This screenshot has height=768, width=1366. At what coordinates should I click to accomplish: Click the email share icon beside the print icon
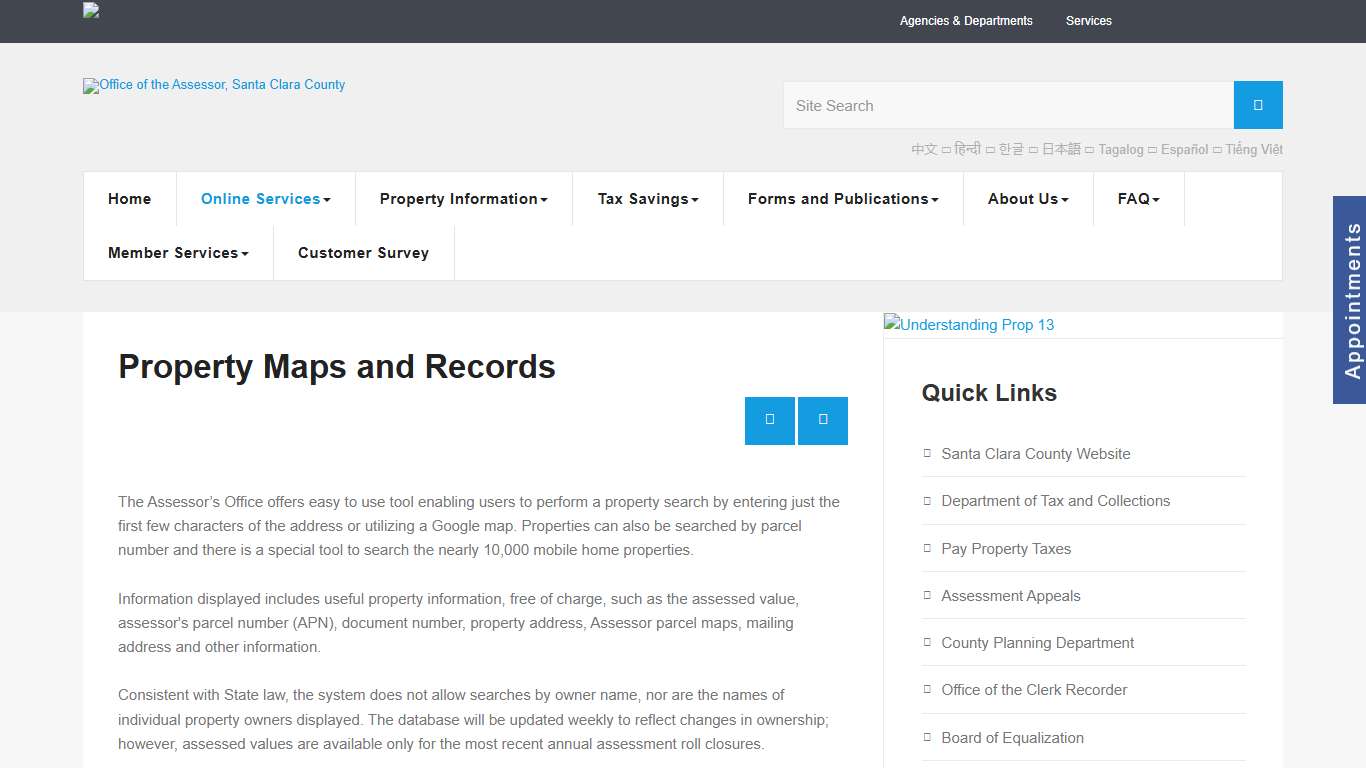click(823, 421)
